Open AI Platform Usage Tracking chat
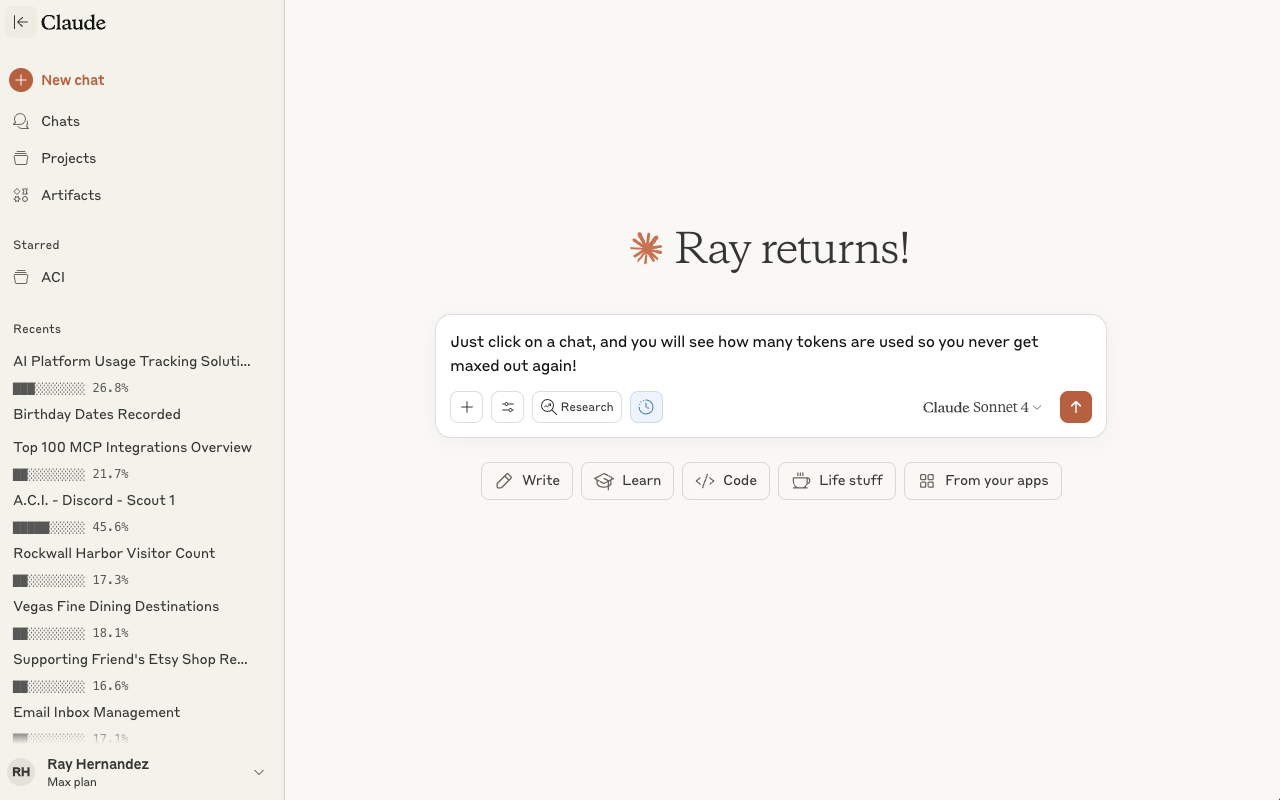 132,361
